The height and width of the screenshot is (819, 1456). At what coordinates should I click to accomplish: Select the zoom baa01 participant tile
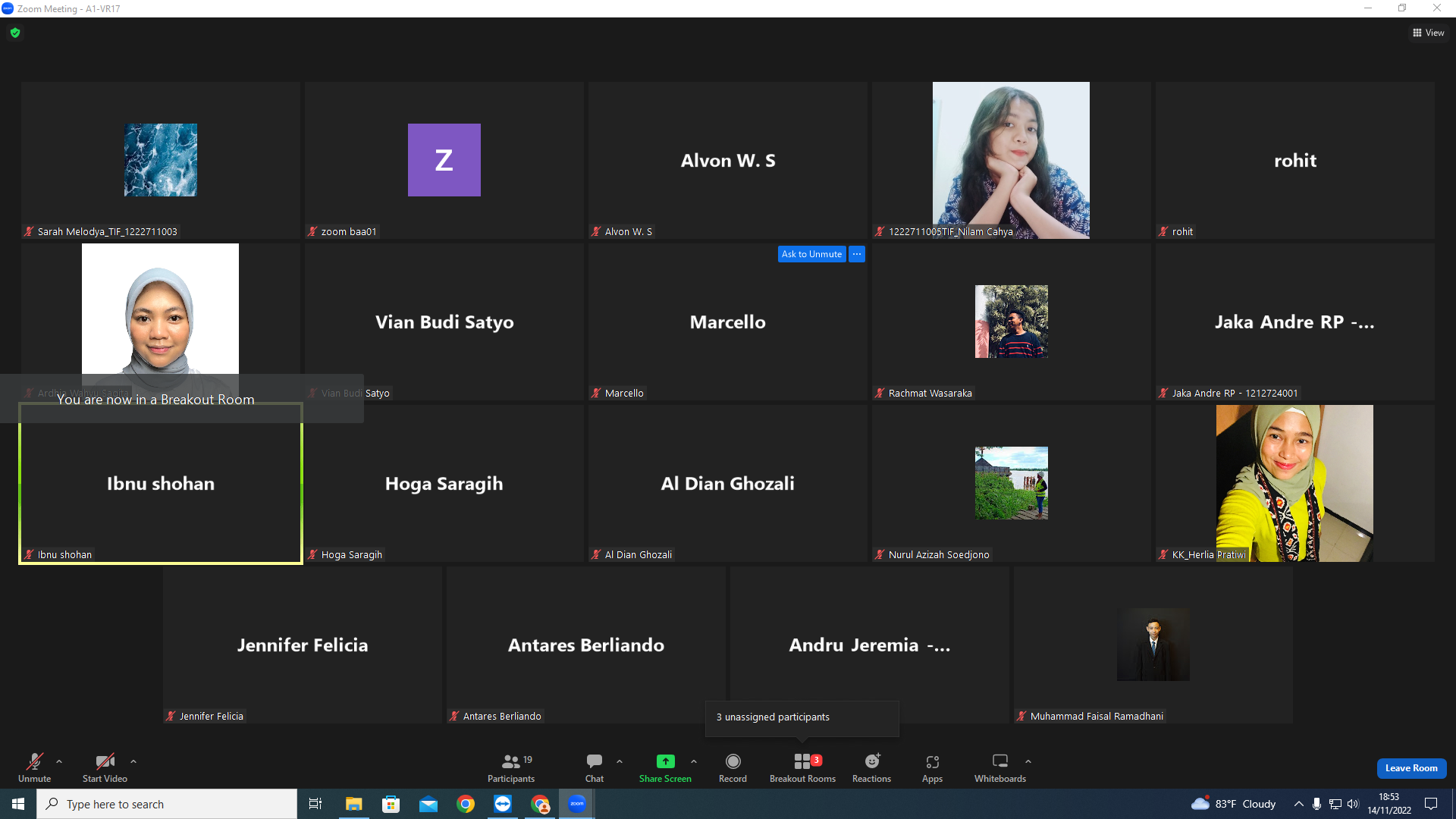tap(444, 160)
